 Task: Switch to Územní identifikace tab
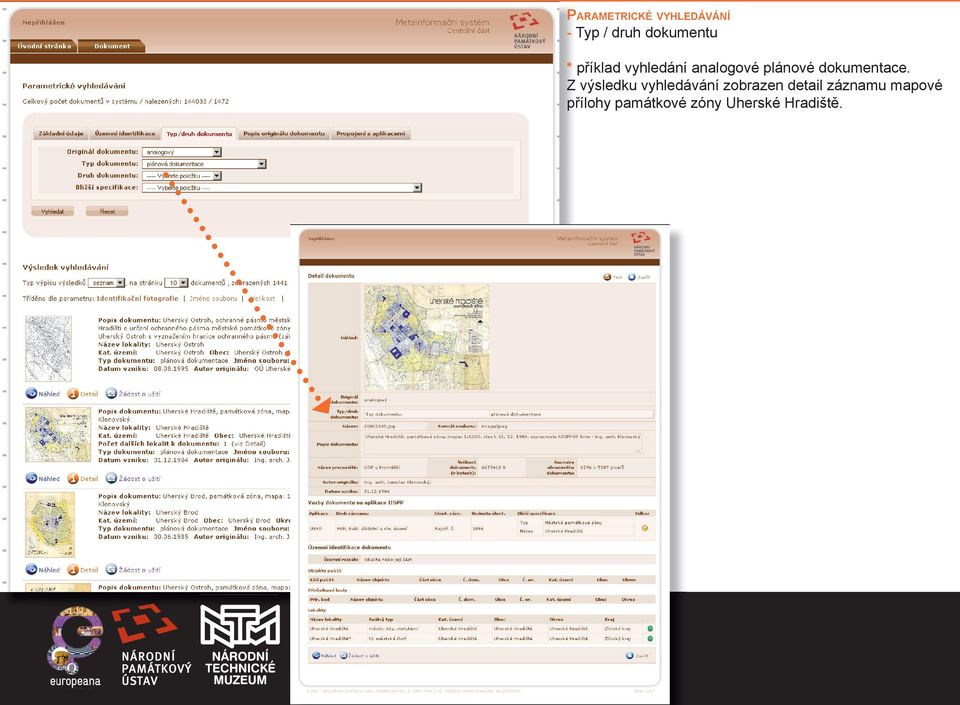(125, 133)
